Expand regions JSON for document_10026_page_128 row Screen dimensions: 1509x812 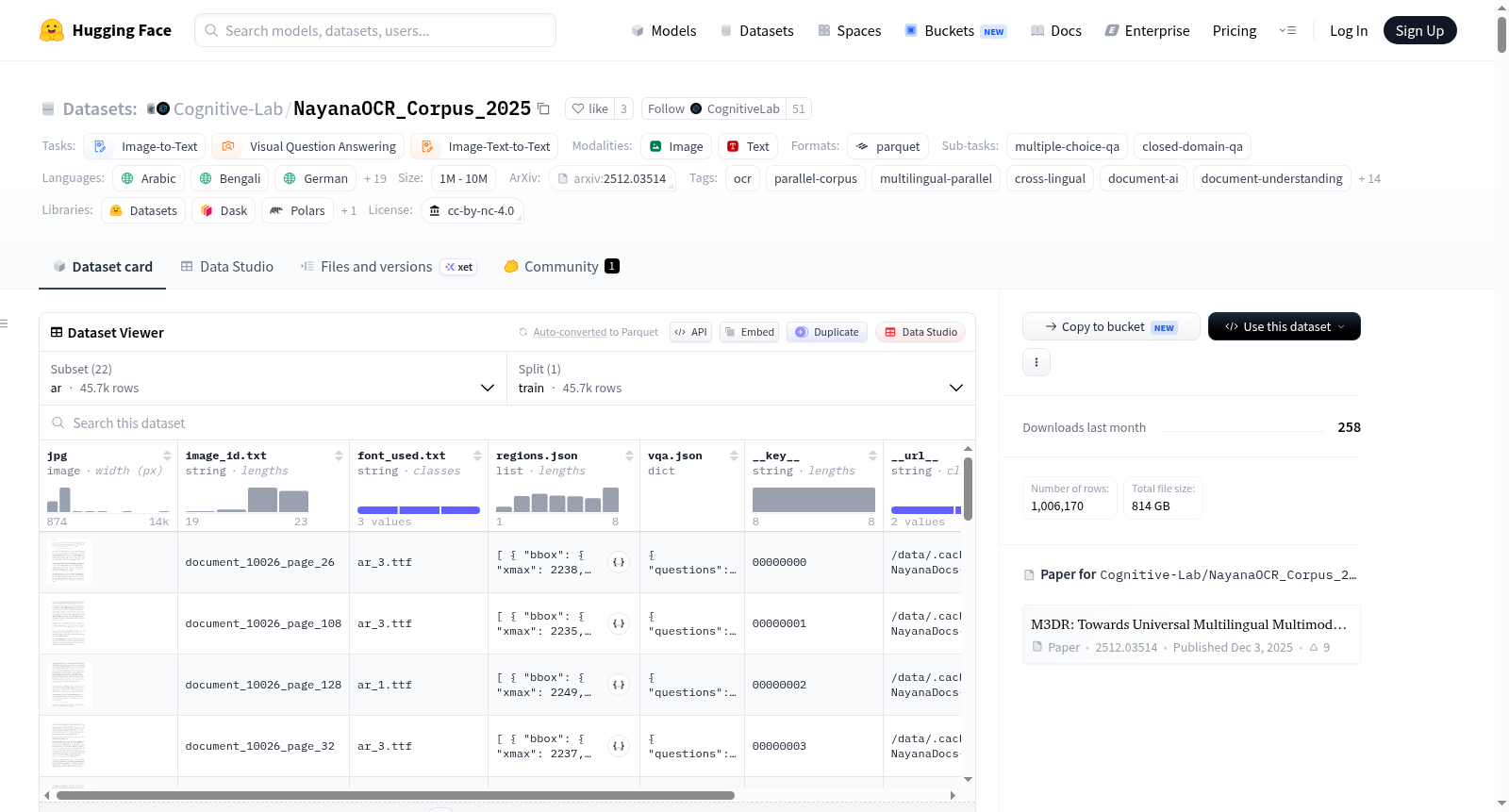pos(619,685)
